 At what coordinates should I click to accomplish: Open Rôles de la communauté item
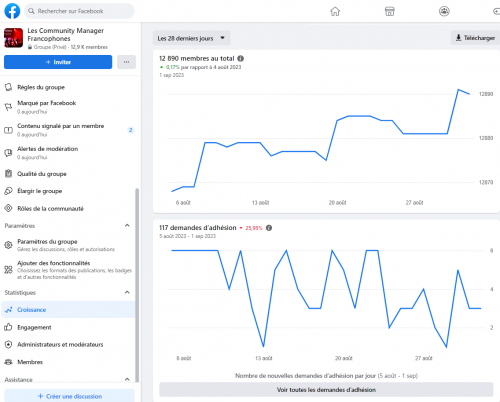(x=68, y=208)
